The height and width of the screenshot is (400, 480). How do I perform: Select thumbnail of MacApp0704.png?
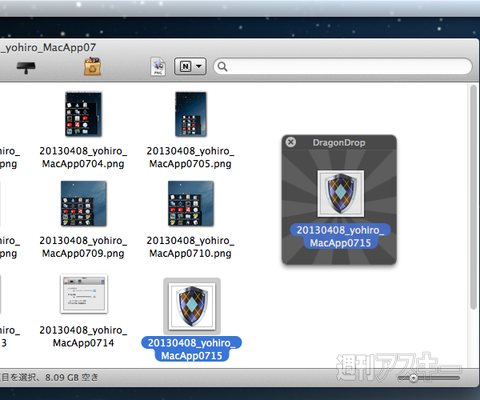coord(83,114)
